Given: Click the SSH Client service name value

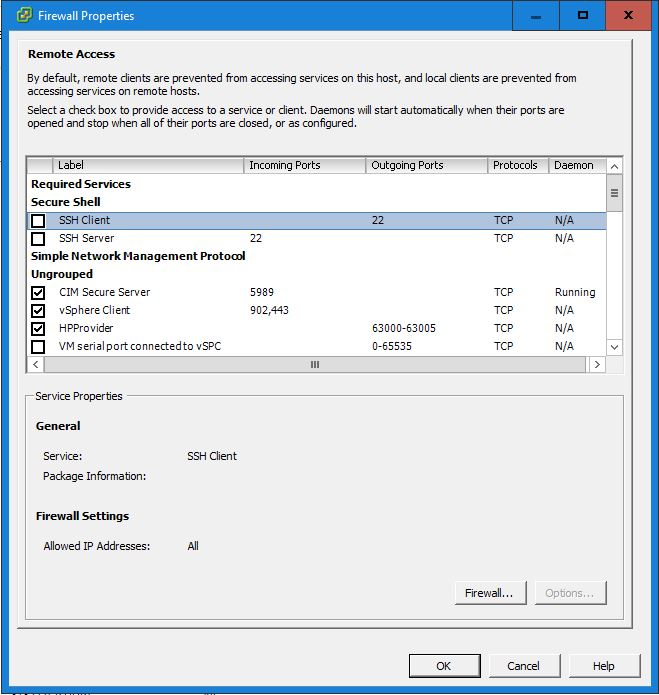Looking at the screenshot, I should tap(212, 456).
